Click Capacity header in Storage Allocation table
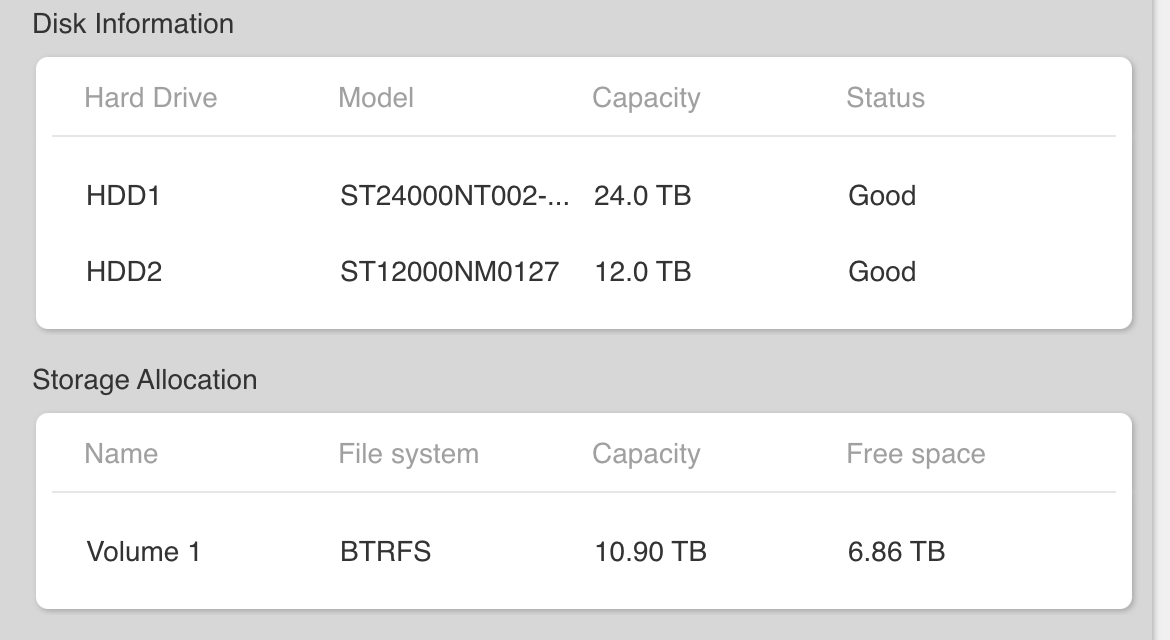Image resolution: width=1170 pixels, height=640 pixels. (x=646, y=454)
